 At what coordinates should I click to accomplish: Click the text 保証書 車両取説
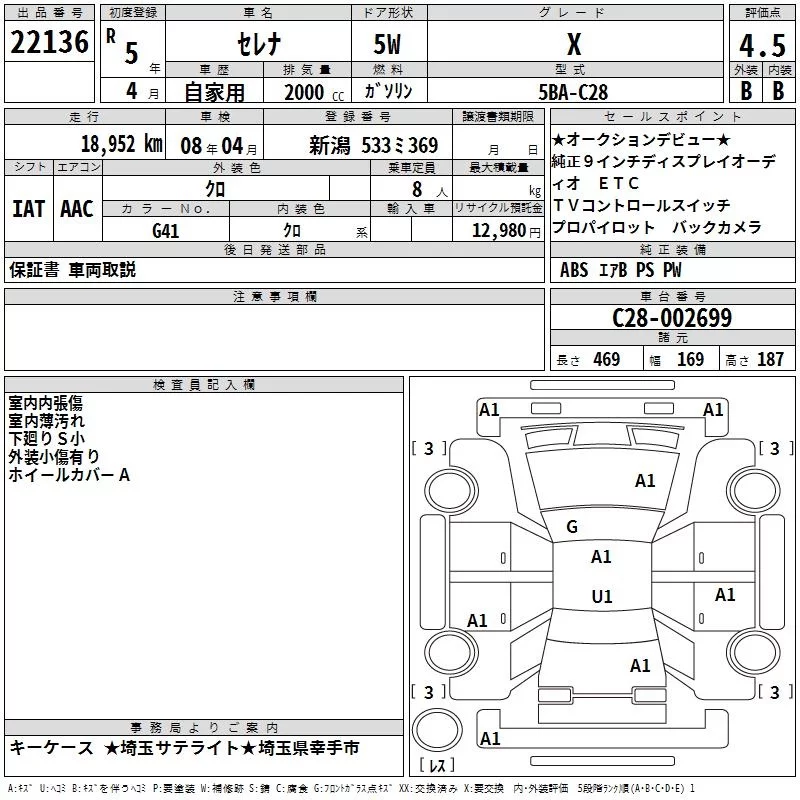(x=72, y=270)
